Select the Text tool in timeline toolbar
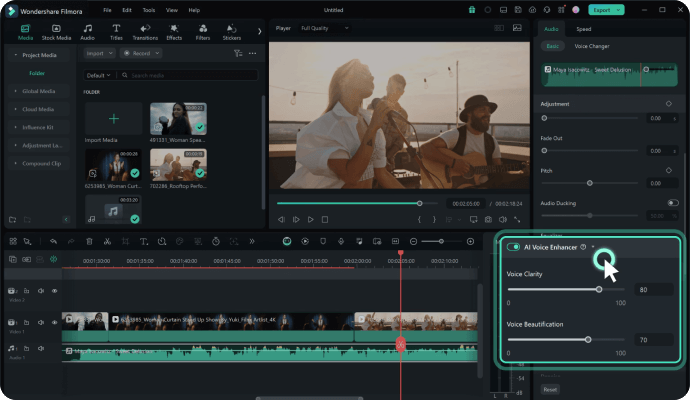This screenshot has height=400, width=690. tap(144, 241)
